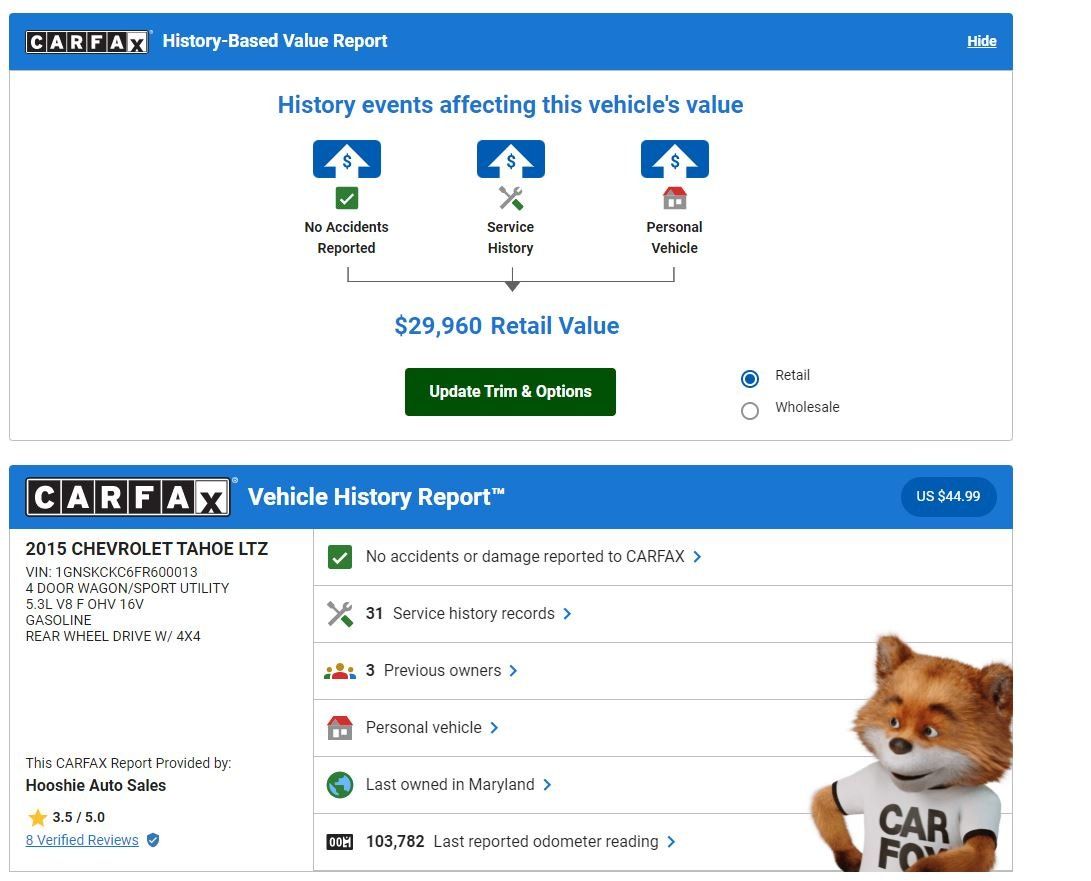The image size is (1091, 881).
Task: Click the Service History label under the arrow
Action: (x=511, y=237)
